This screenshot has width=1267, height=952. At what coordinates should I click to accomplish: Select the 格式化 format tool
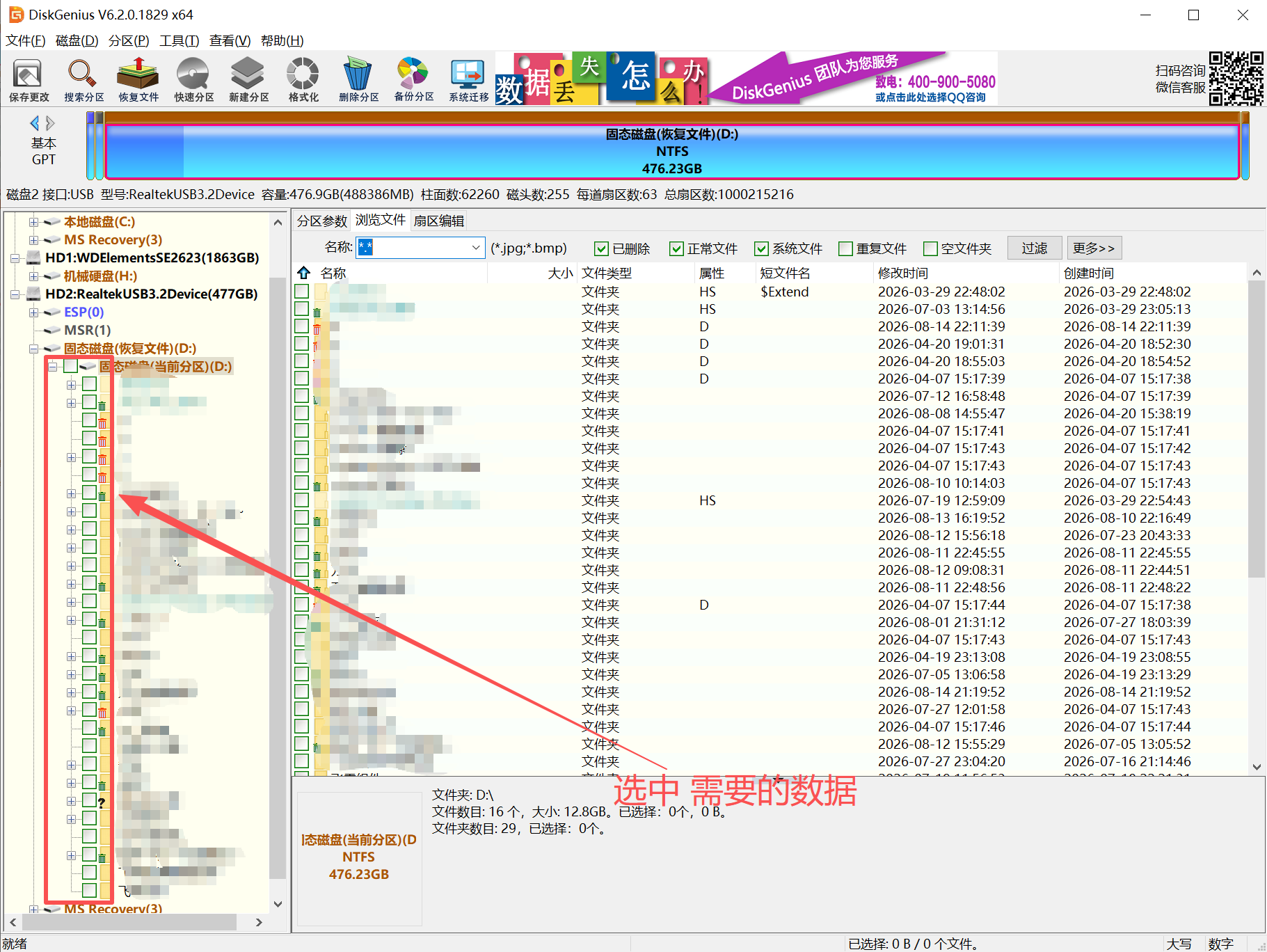(303, 80)
